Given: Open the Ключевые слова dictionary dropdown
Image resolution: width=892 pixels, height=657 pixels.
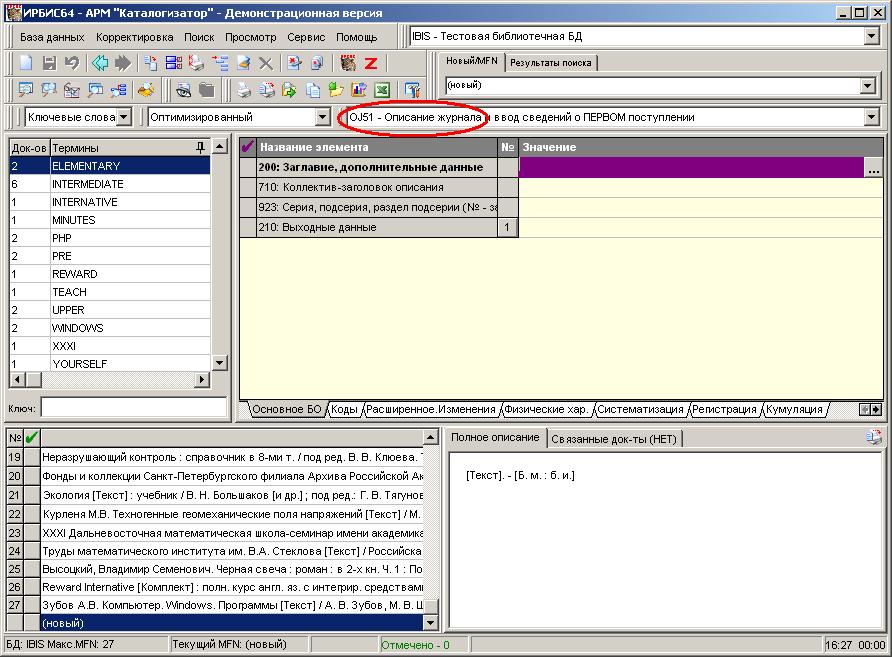Looking at the screenshot, I should pos(123,117).
